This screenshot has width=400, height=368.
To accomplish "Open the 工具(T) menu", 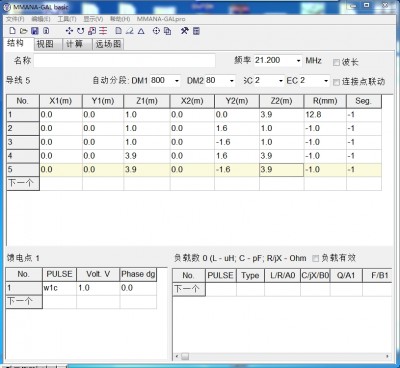I will click(x=67, y=19).
